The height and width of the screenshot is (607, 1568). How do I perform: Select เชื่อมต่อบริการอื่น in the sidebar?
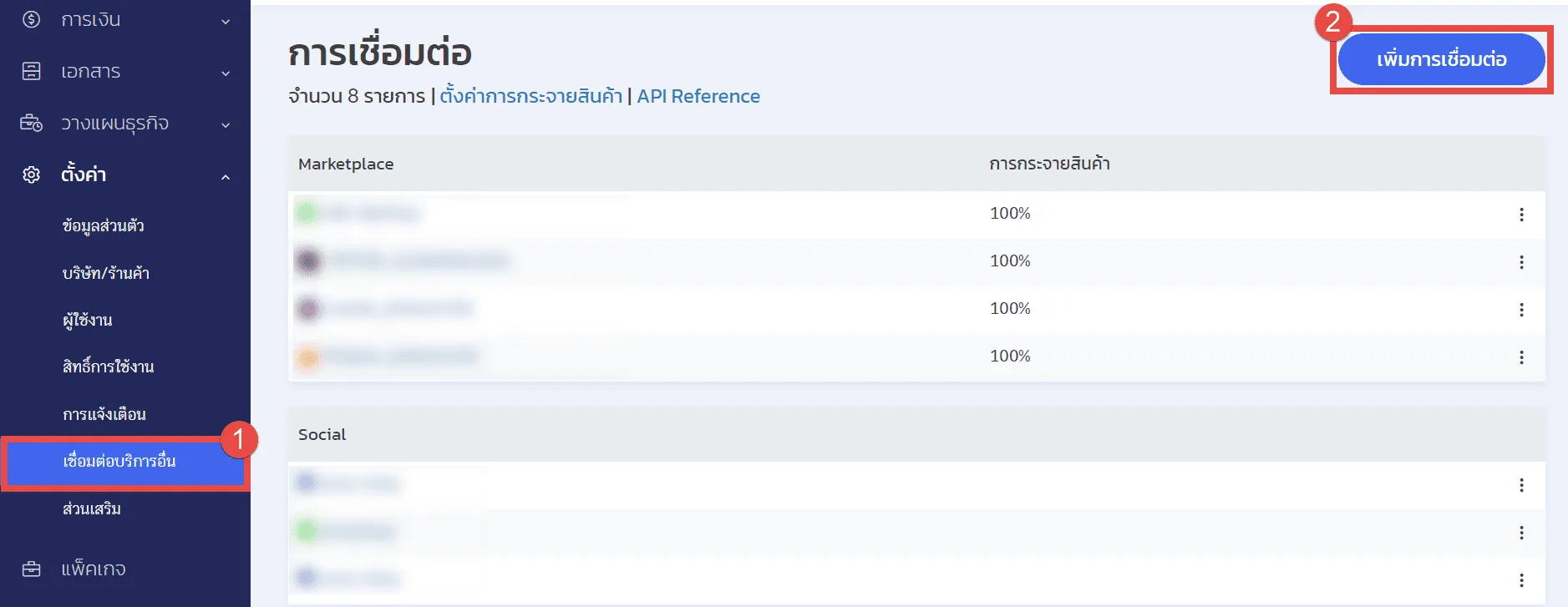coord(119,461)
